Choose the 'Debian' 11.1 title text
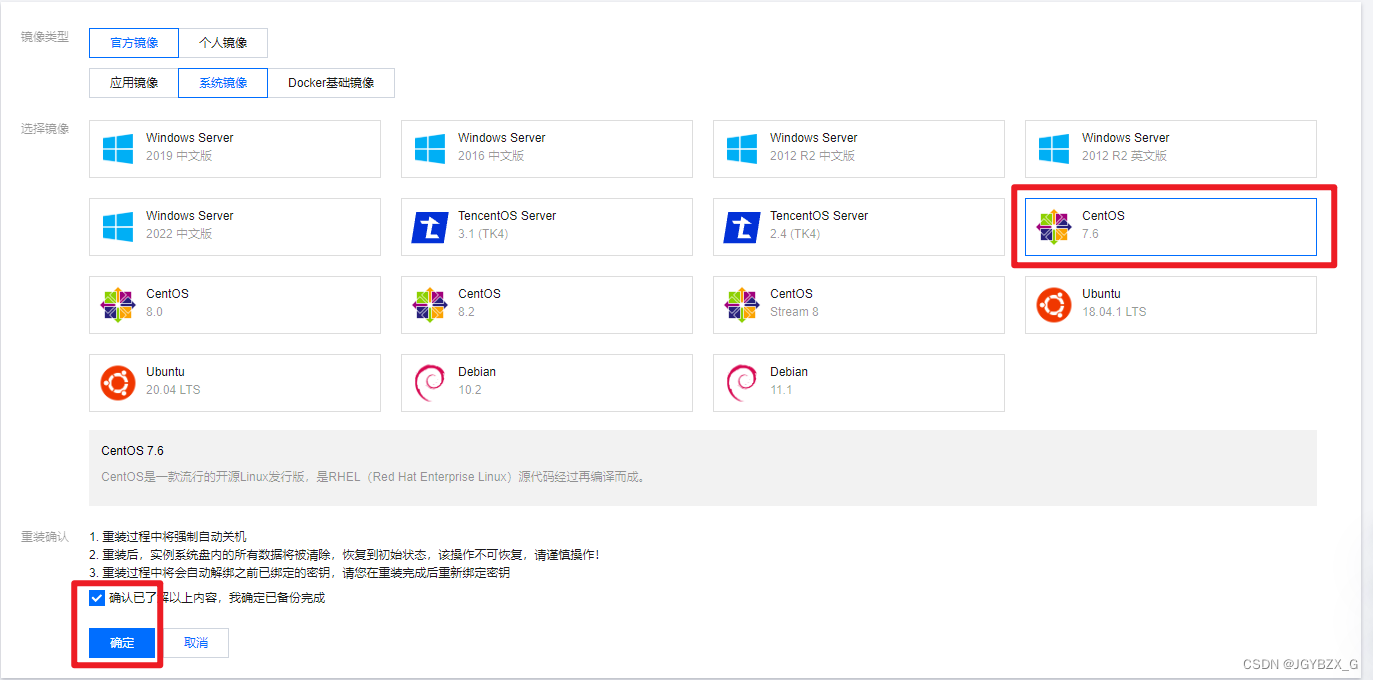 (x=789, y=372)
